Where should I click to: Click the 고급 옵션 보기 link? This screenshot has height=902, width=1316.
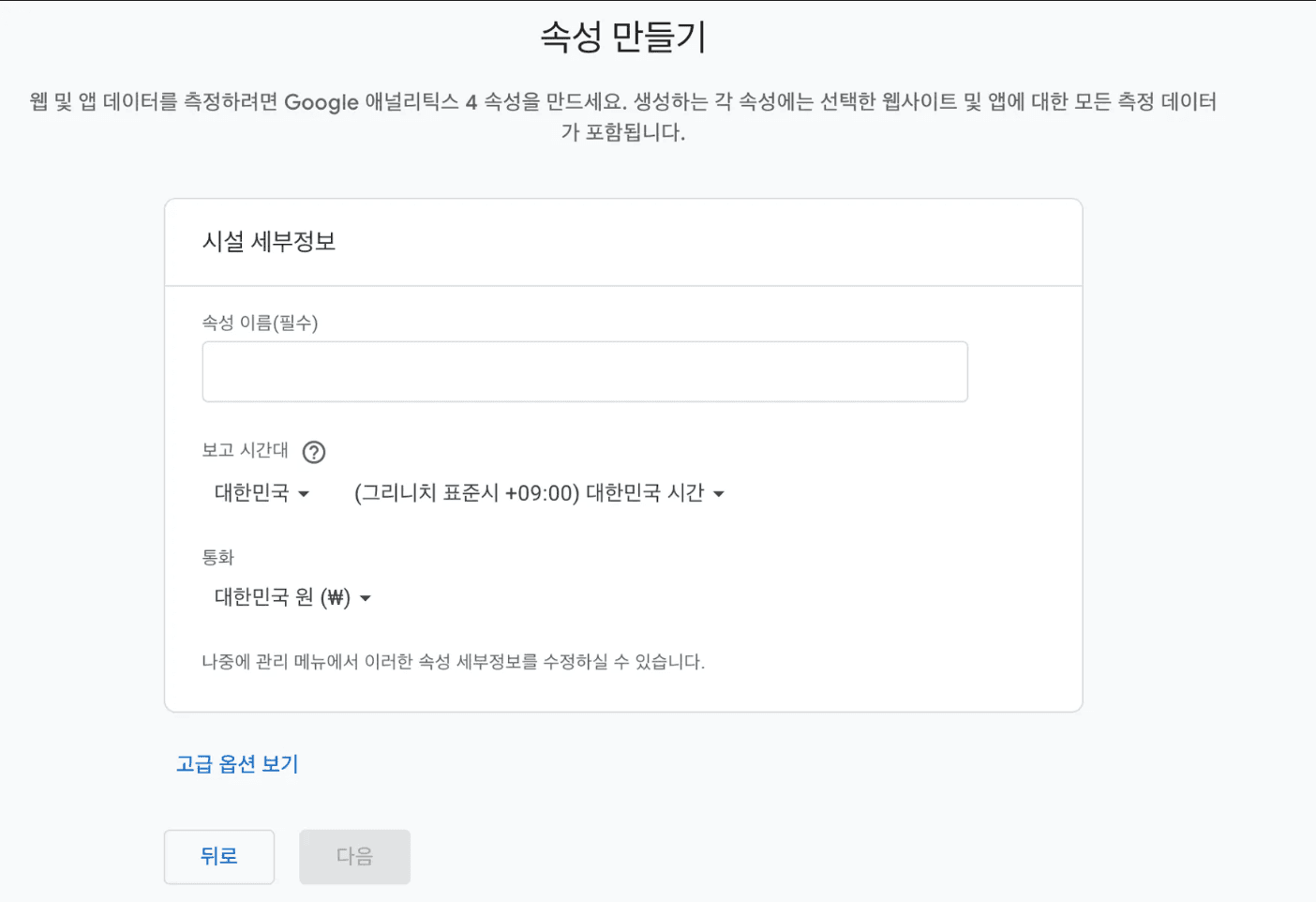[237, 764]
